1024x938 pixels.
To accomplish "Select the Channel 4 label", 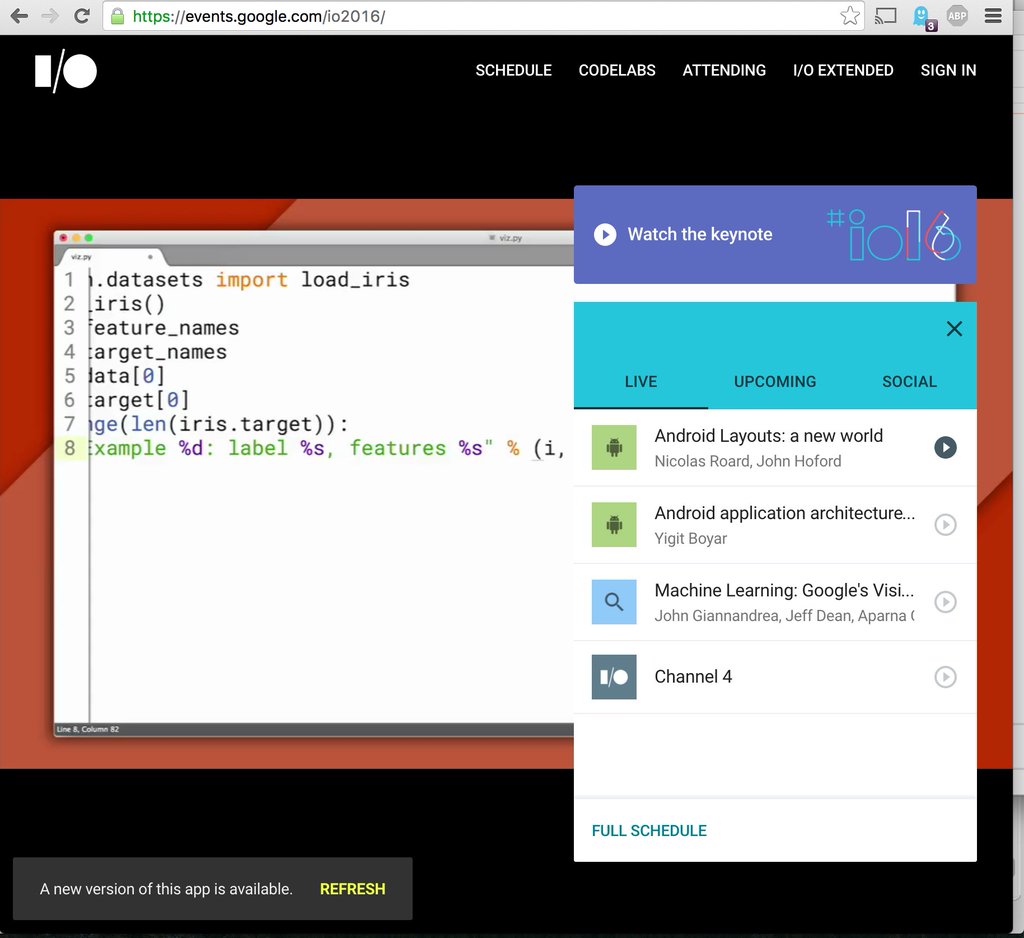I will [693, 677].
